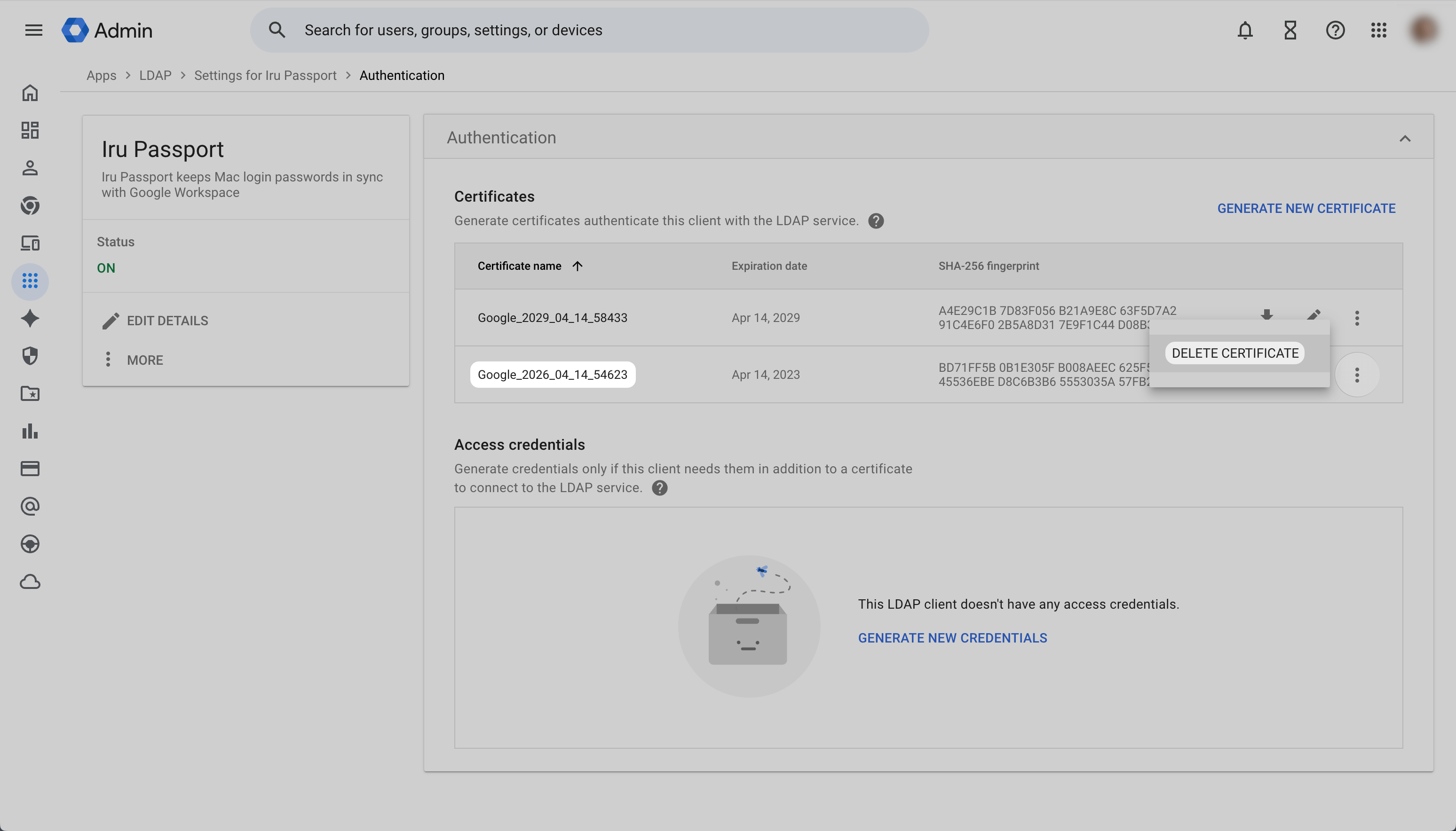Click the Certificates help question icon
Viewport: 1456px width, 831px height.
[x=876, y=221]
